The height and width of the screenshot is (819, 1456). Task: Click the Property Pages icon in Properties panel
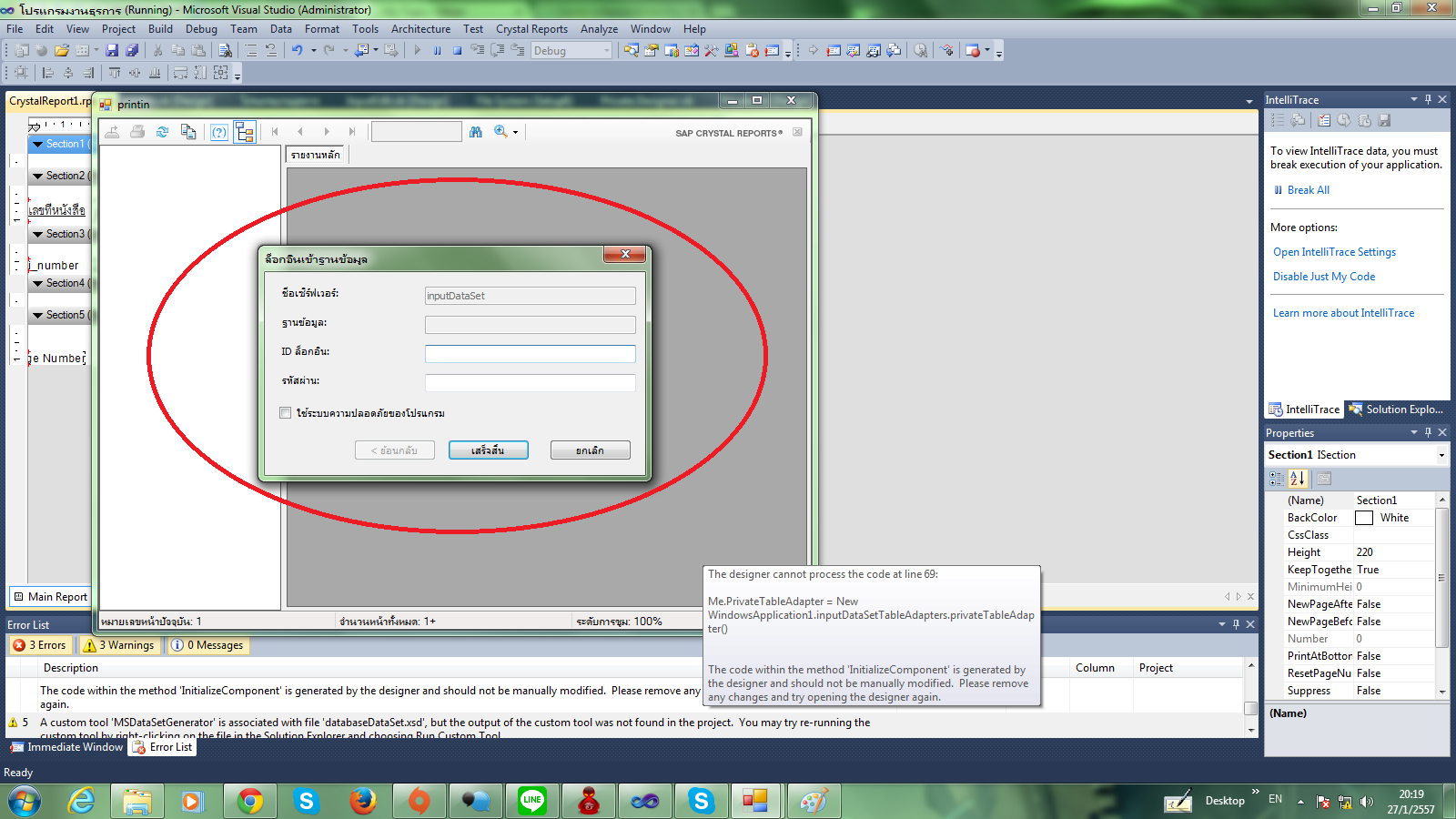[1324, 479]
